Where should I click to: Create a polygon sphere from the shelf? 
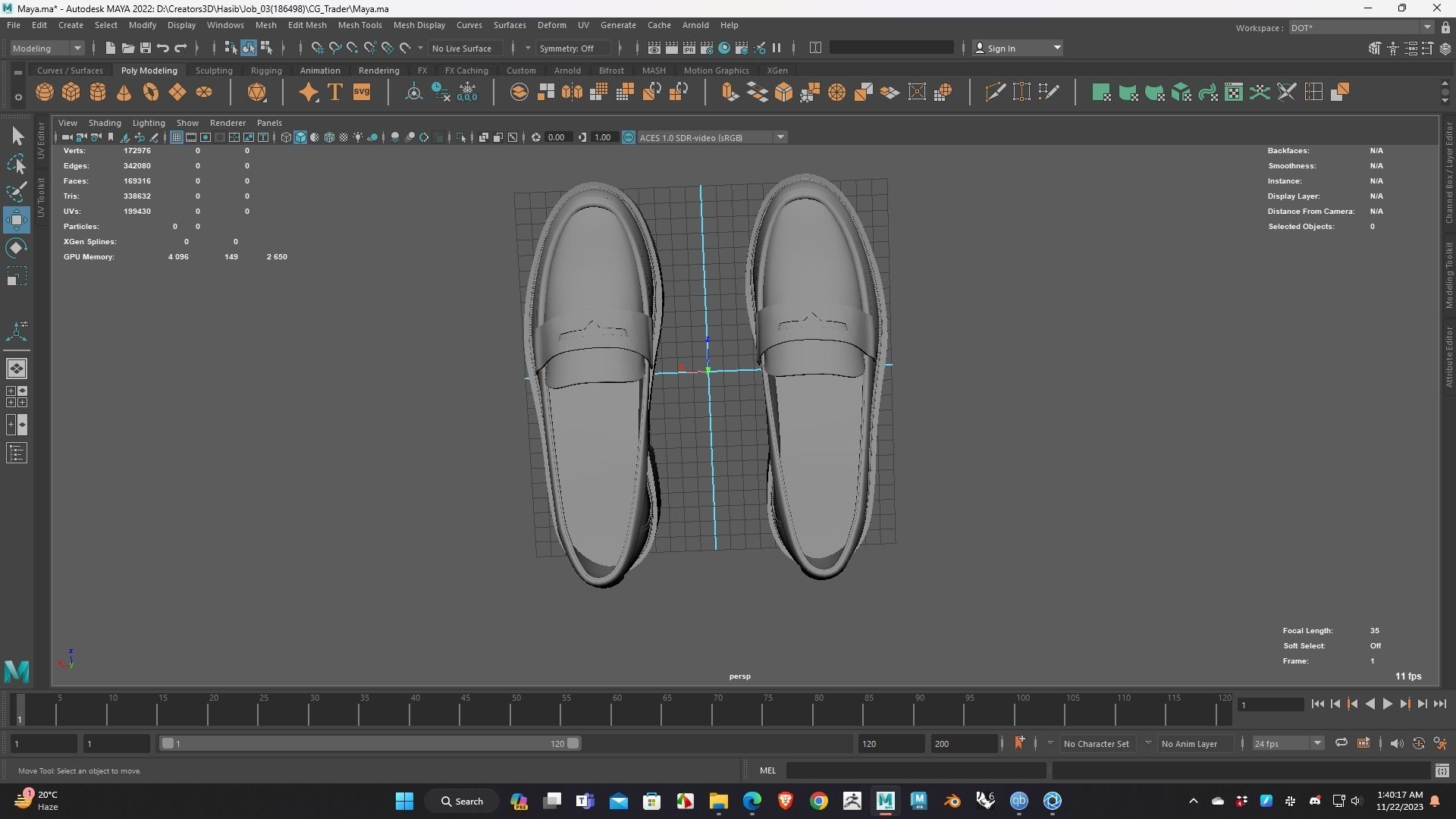(x=45, y=93)
